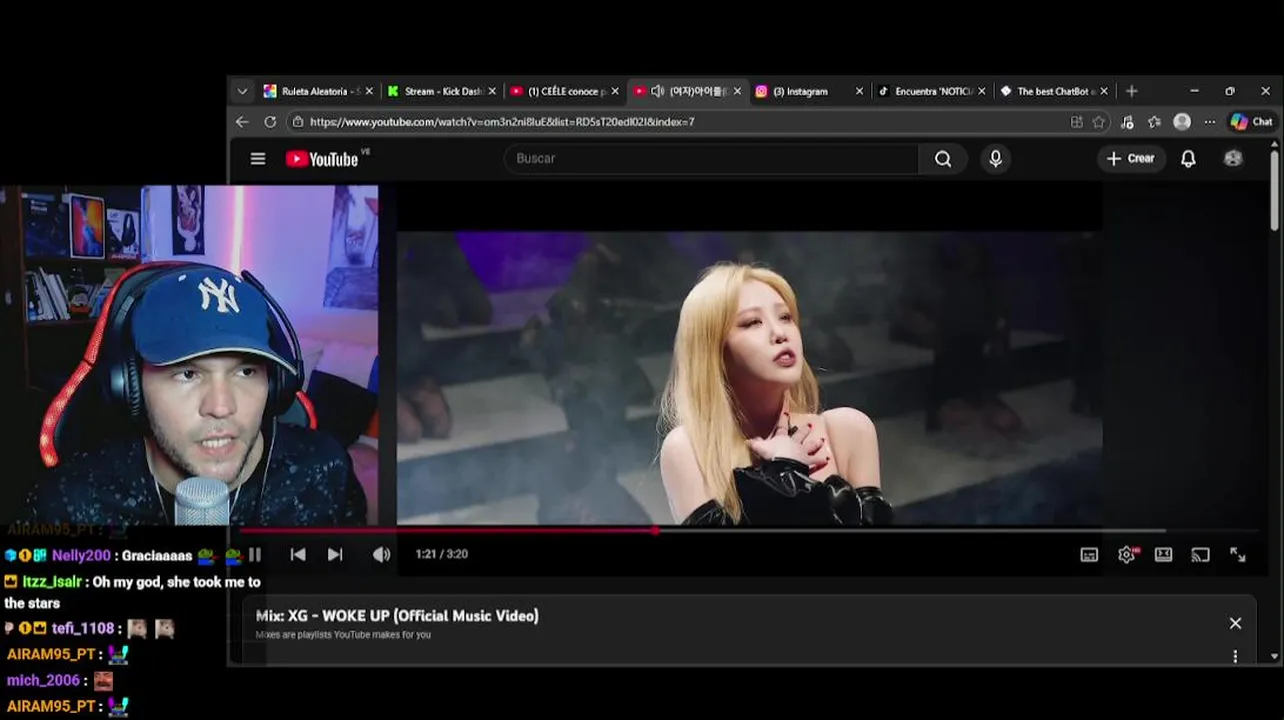The width and height of the screenshot is (1284, 720).
Task: Open a new browser tab
Action: [1132, 91]
